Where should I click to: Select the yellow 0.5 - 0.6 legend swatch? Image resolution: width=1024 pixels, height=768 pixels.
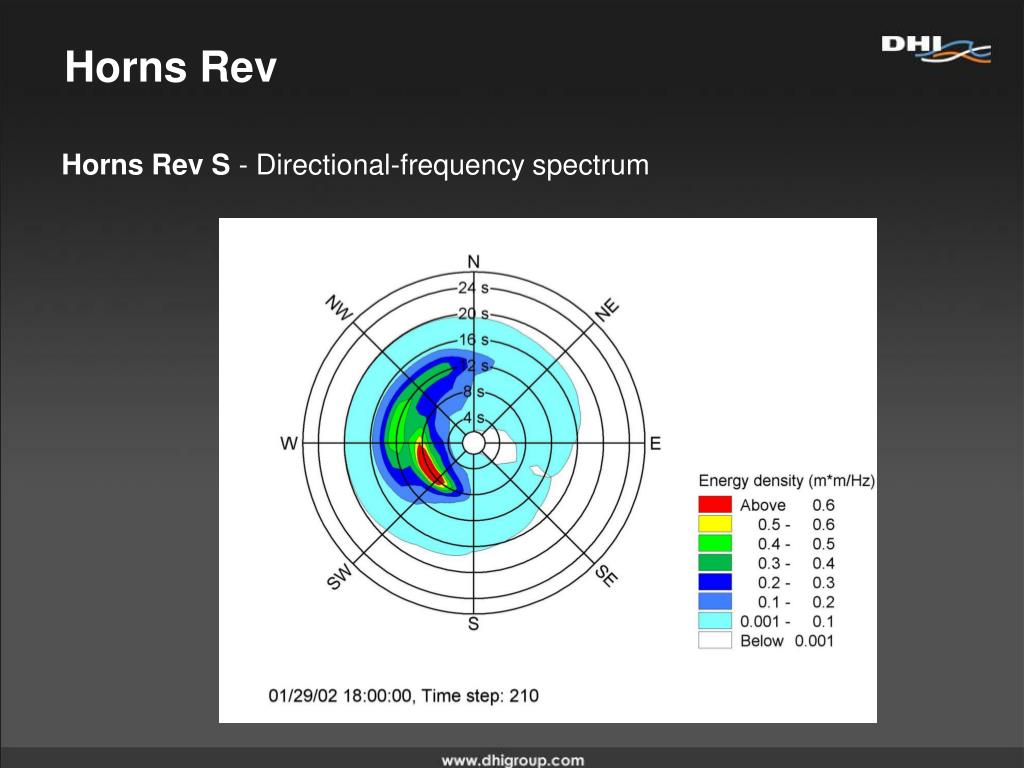[x=714, y=524]
